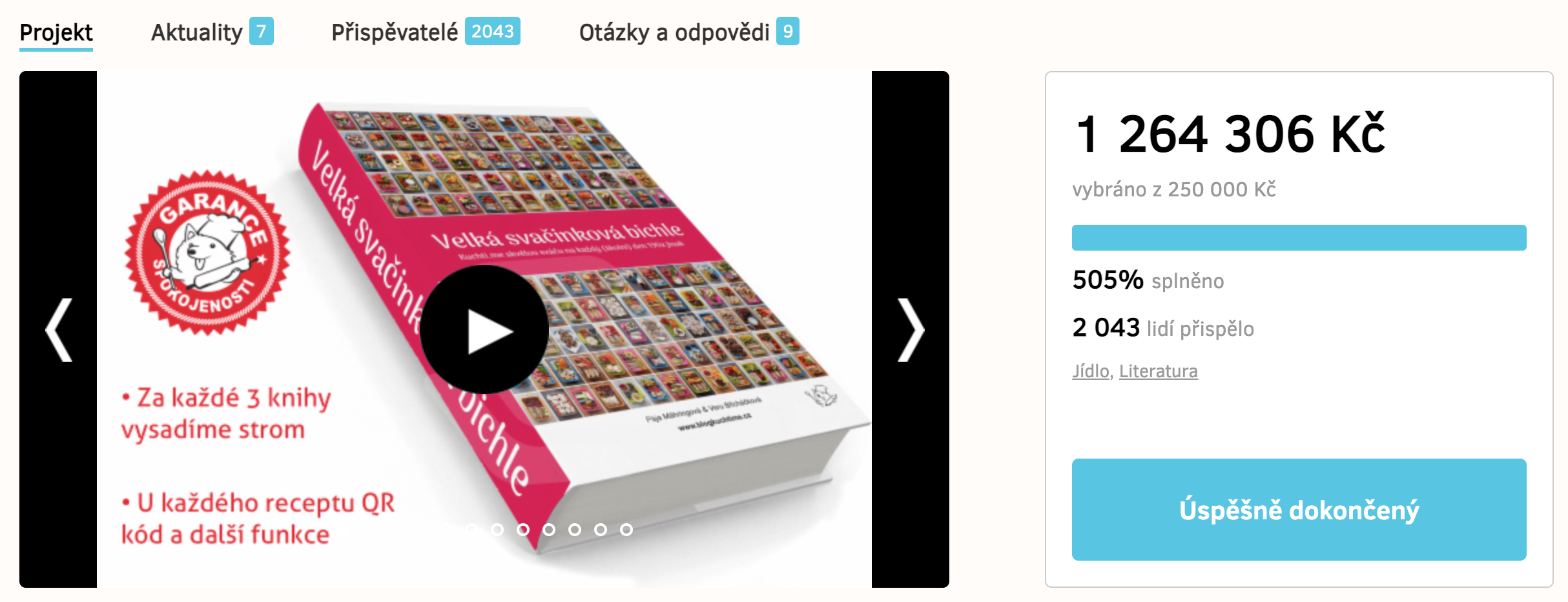The width and height of the screenshot is (1568, 602).
Task: Open the Jídlo category link
Action: [x=1091, y=371]
